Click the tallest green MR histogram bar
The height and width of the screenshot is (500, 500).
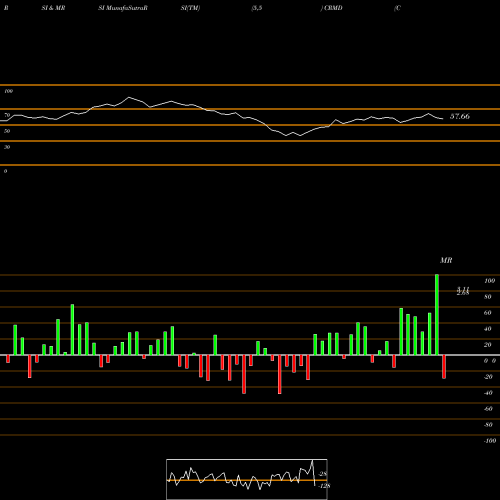pos(437,315)
